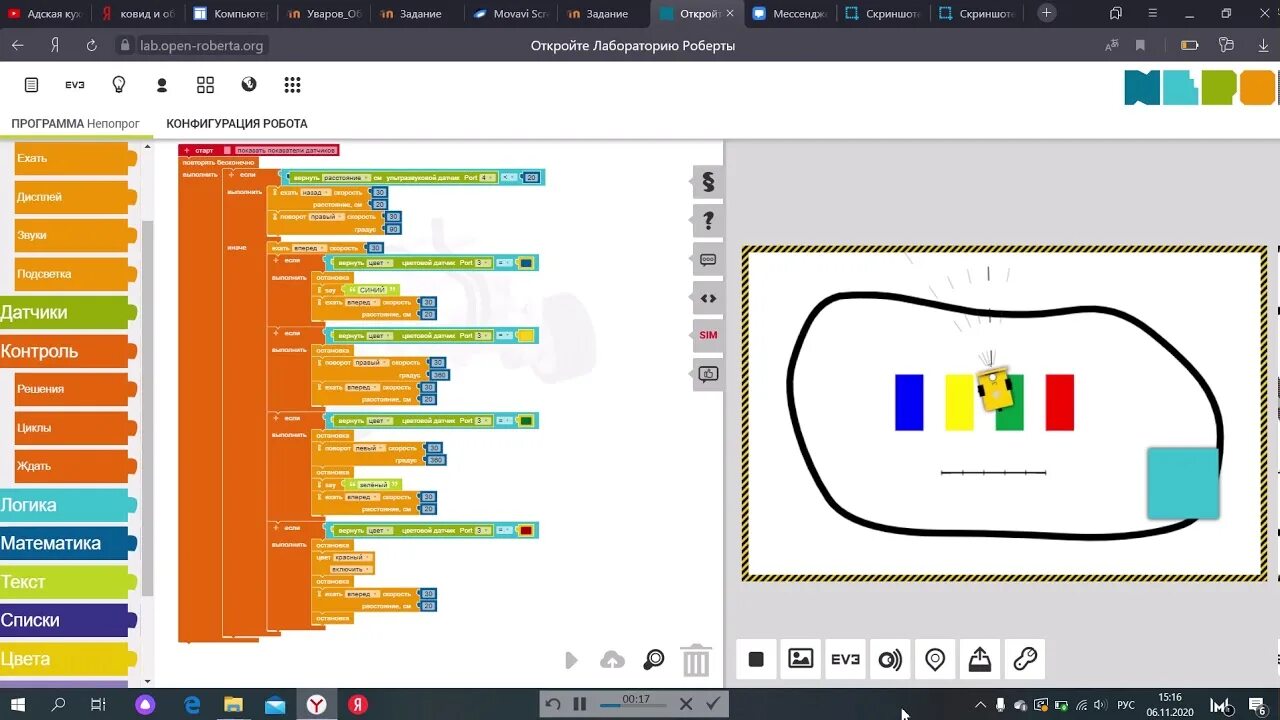
Task: Click the yellow color swatch block
Action: coord(526,336)
